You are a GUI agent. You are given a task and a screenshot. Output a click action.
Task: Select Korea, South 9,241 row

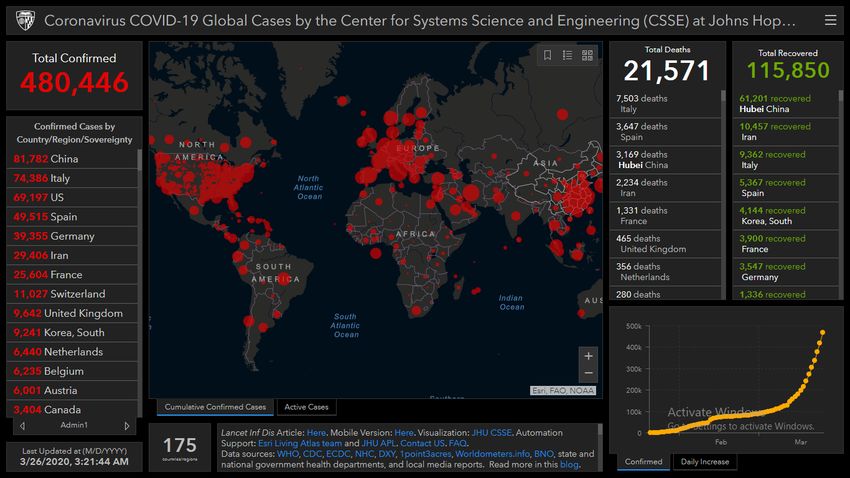(x=72, y=333)
